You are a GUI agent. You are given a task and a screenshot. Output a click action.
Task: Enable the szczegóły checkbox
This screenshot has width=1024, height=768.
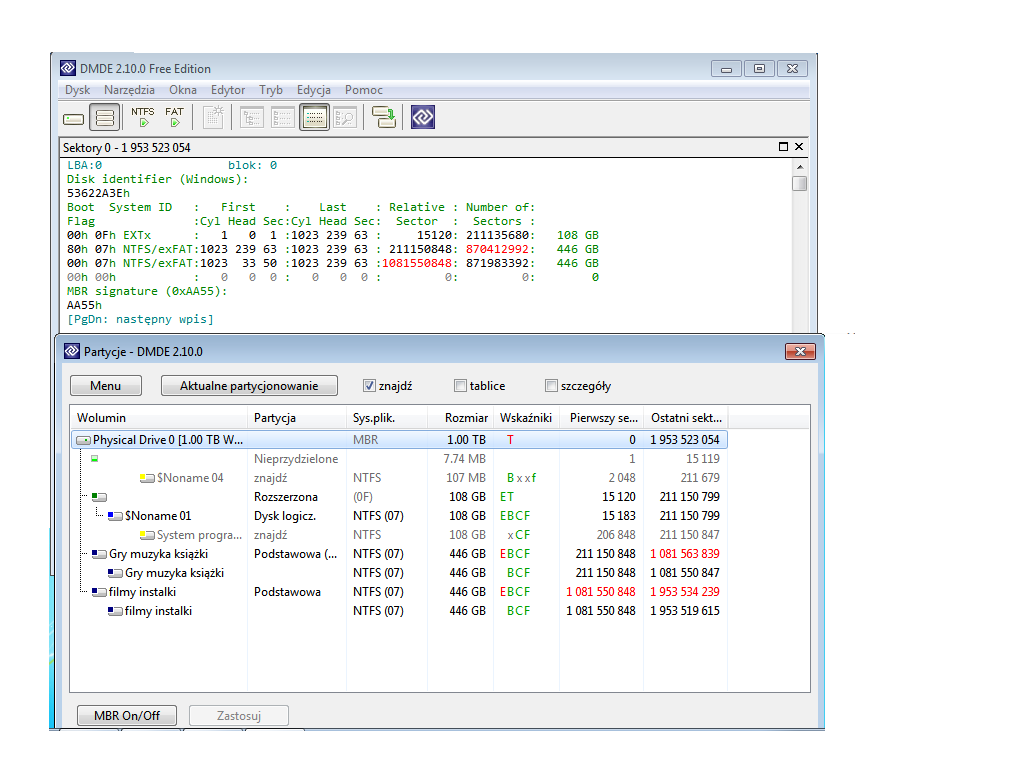click(551, 386)
